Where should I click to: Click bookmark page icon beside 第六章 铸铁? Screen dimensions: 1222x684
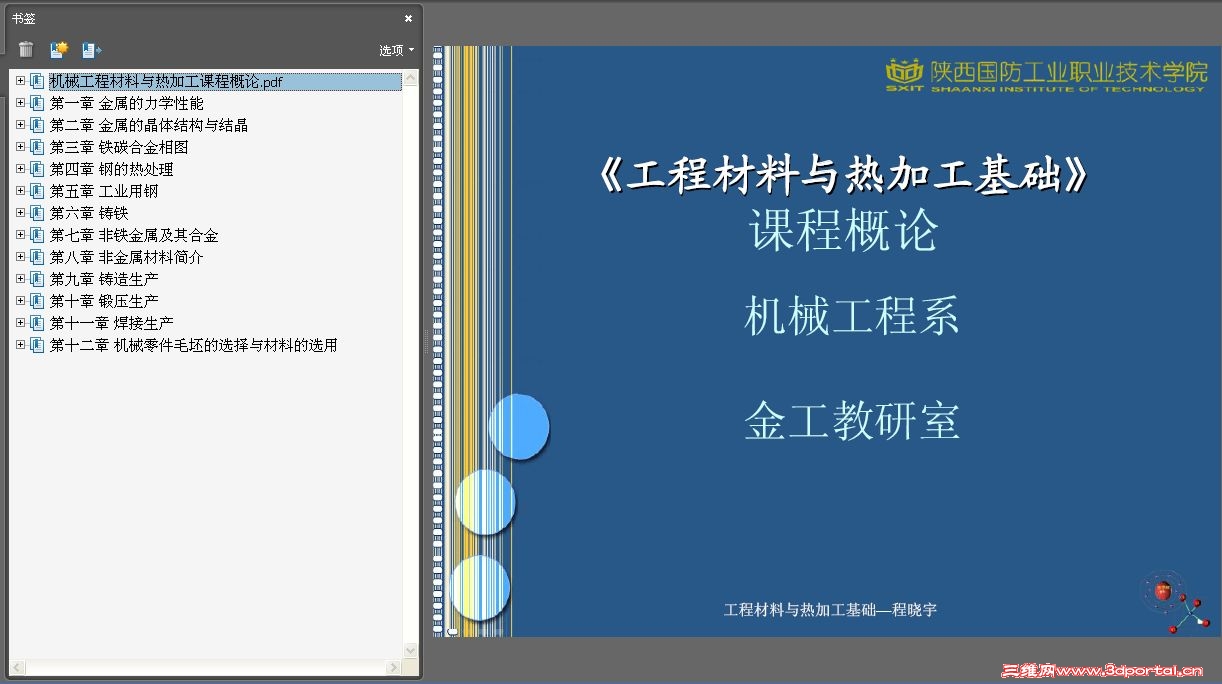click(37, 213)
